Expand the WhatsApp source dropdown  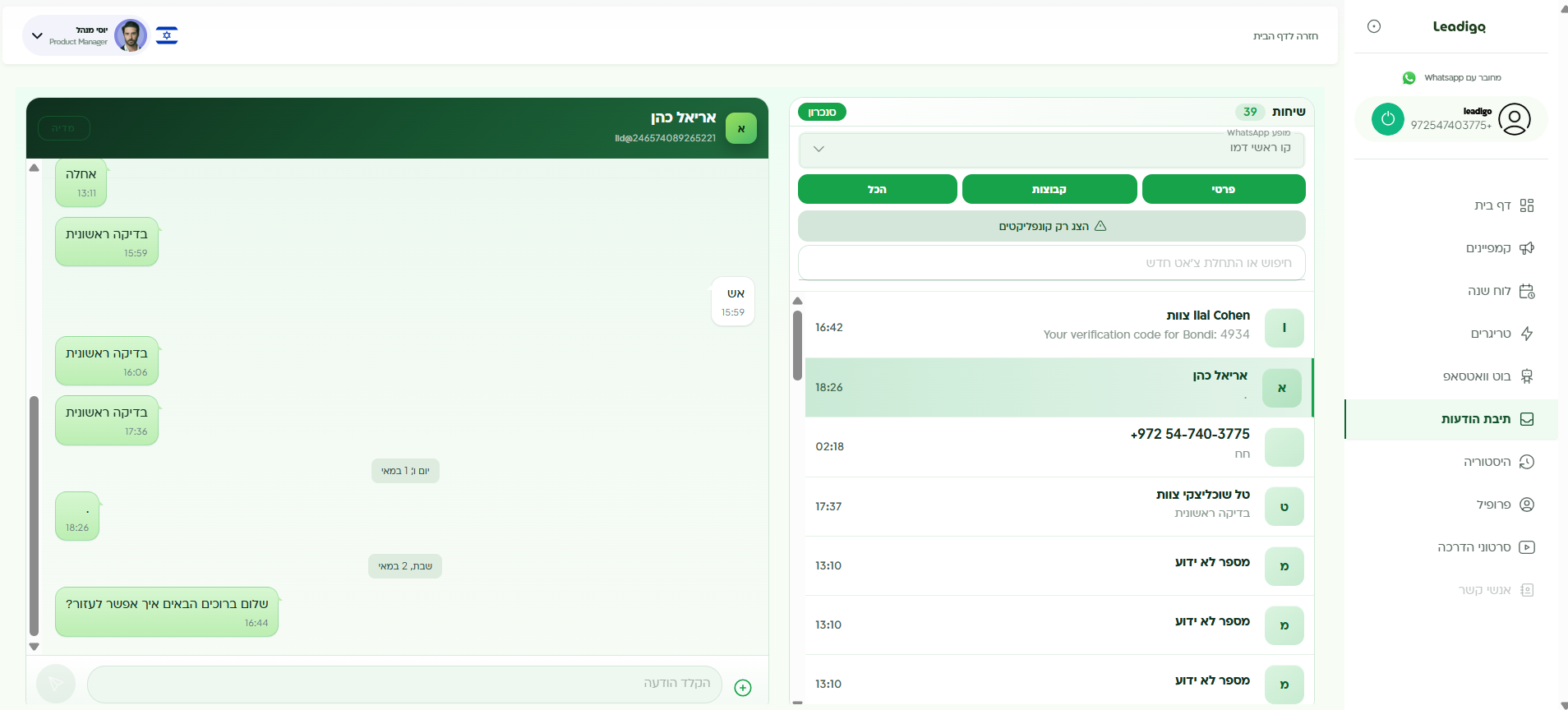pos(1052,149)
